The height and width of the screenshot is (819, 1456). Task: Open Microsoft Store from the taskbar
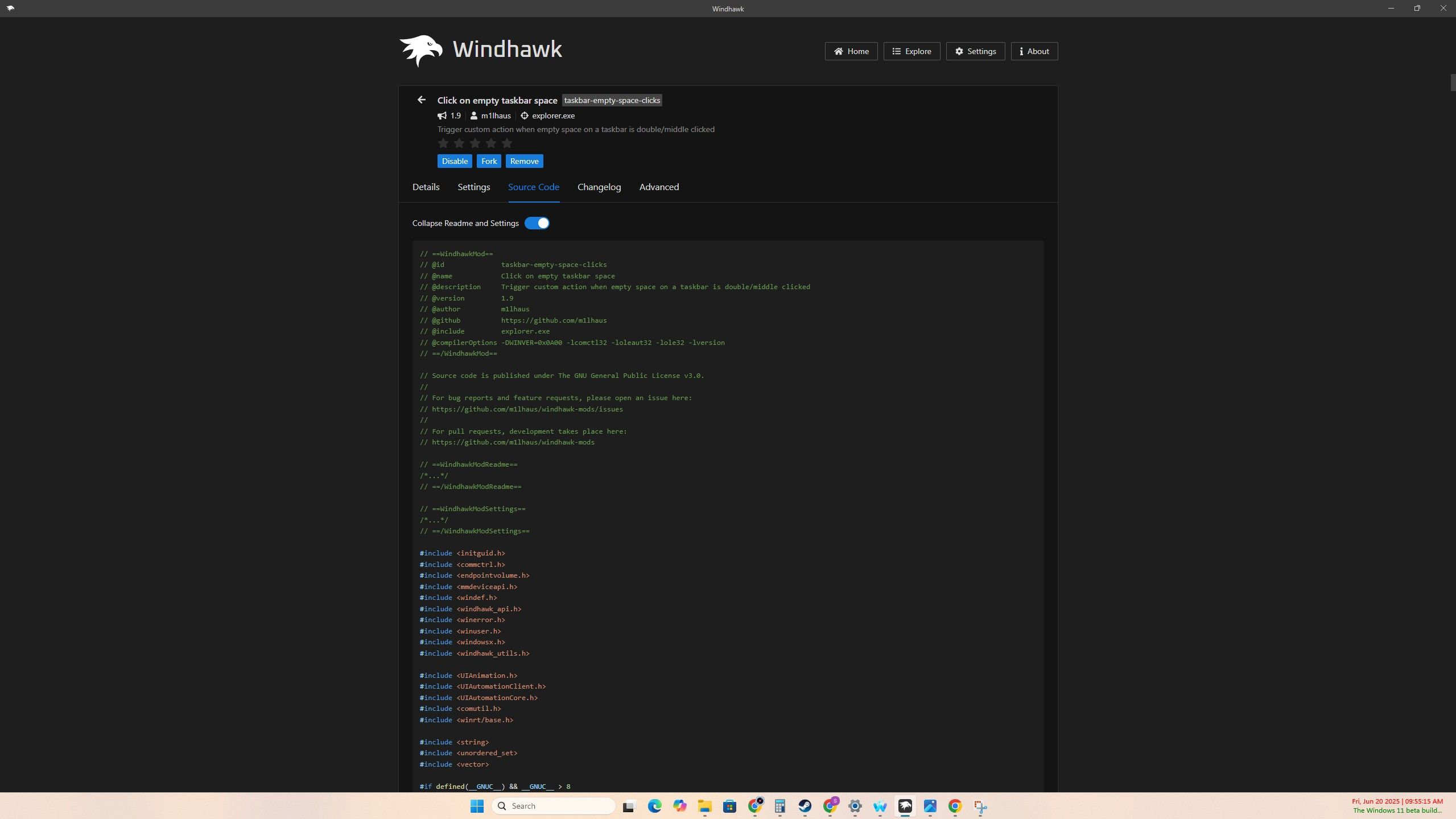click(x=729, y=806)
